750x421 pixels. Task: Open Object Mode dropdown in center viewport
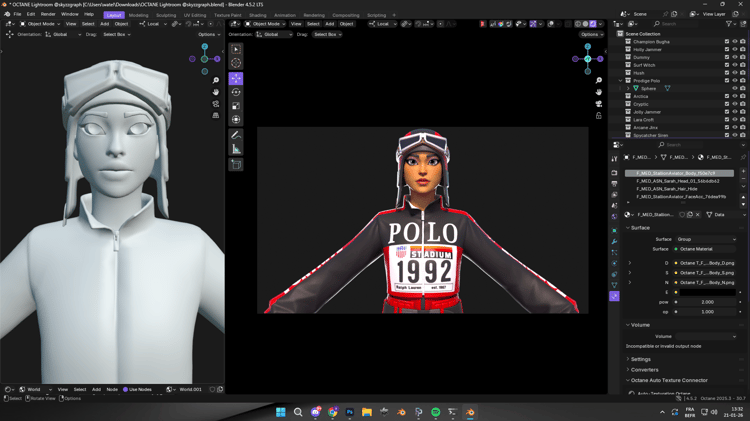point(265,24)
